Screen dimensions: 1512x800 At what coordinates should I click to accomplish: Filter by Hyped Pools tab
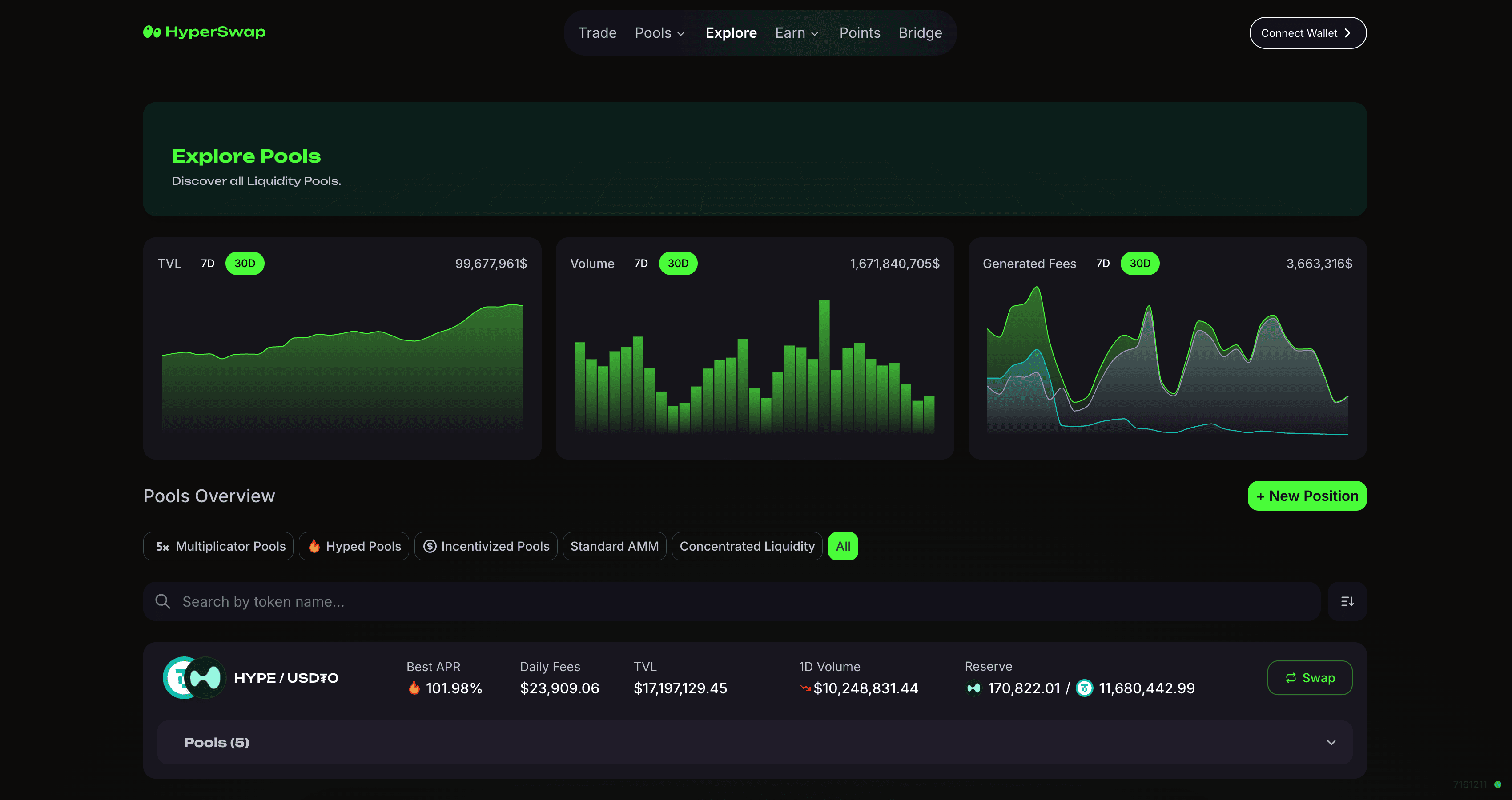click(354, 546)
